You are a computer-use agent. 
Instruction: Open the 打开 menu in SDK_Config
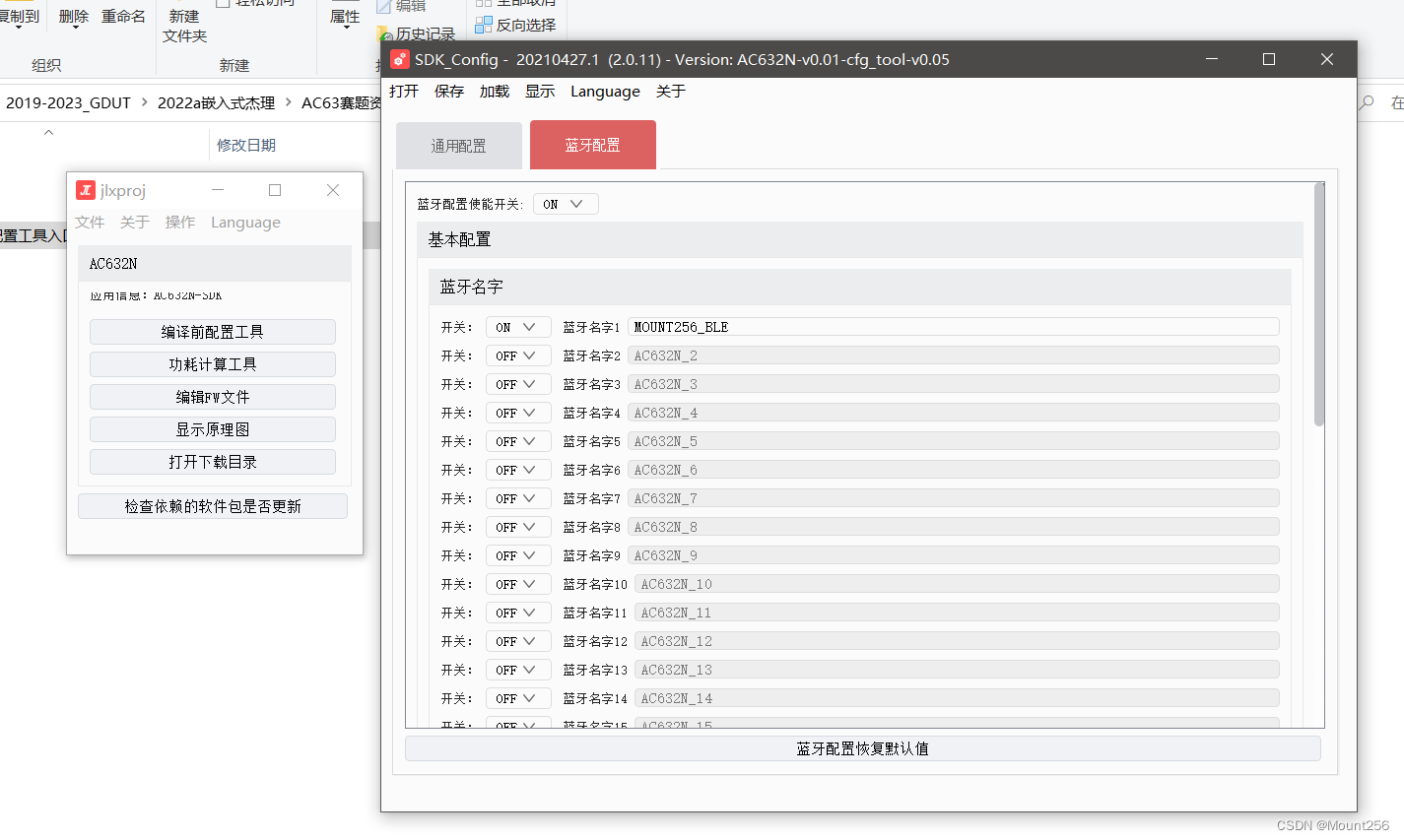[x=404, y=92]
